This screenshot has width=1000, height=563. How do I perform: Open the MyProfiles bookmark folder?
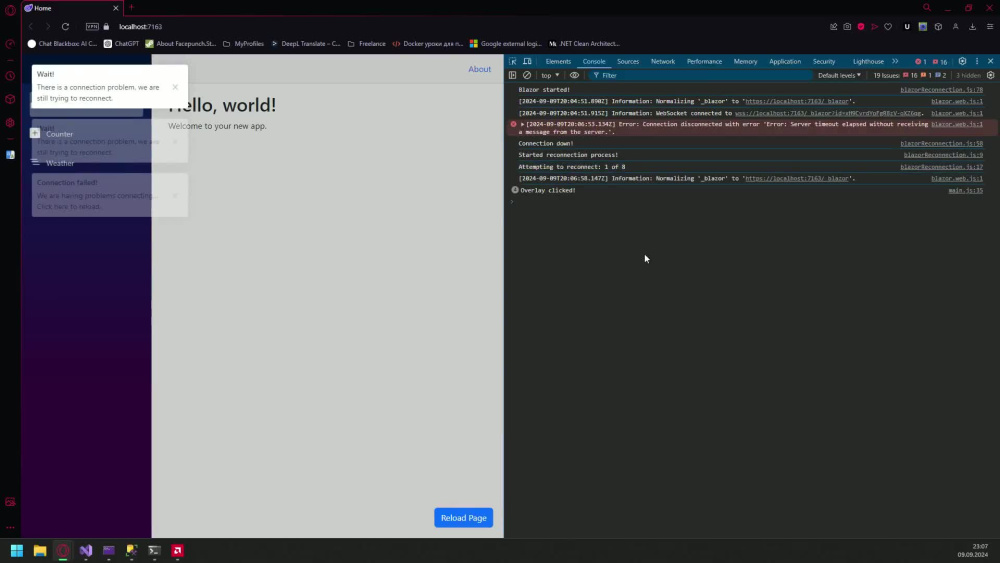(x=244, y=44)
